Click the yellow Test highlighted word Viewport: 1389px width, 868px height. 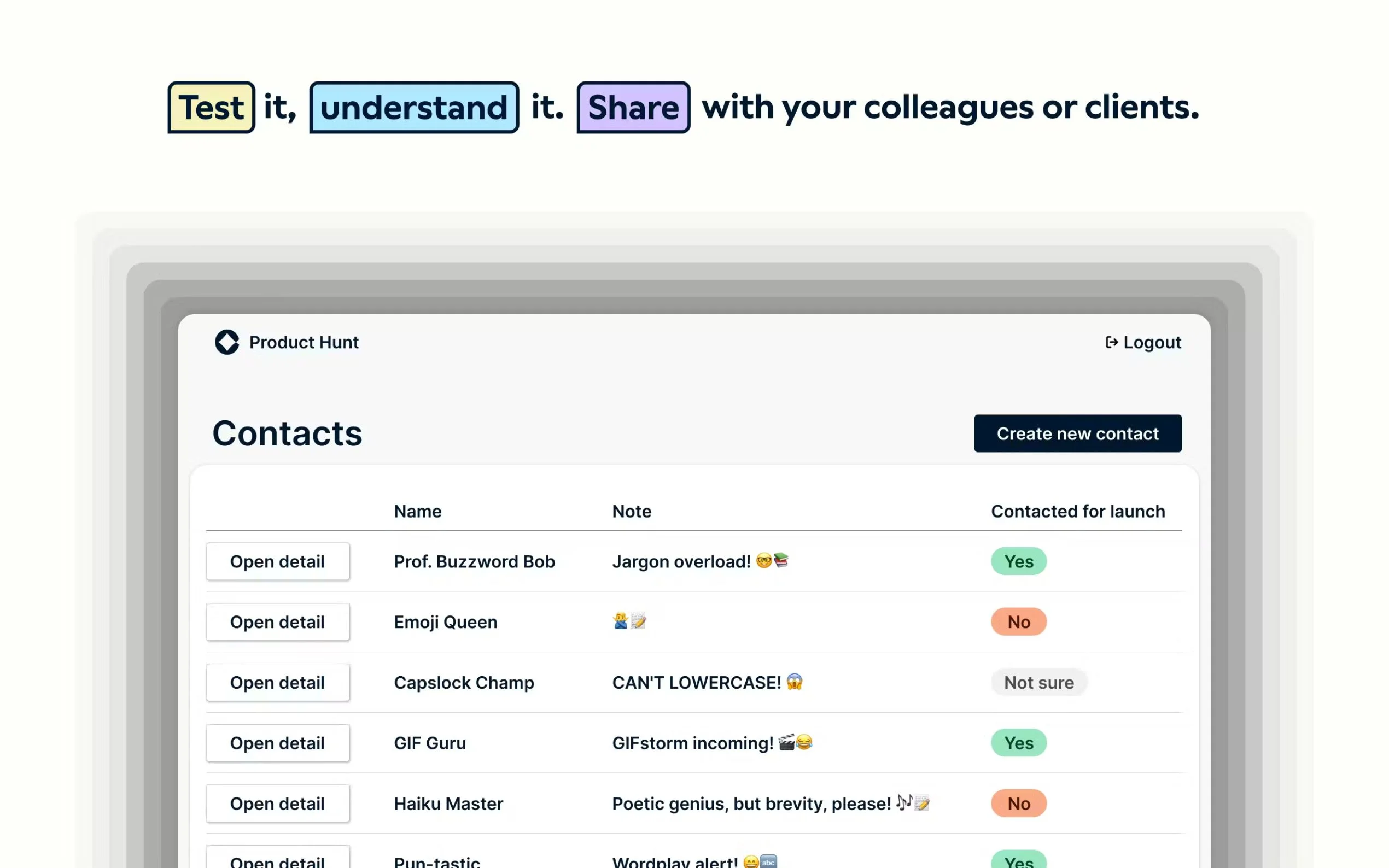coord(211,107)
